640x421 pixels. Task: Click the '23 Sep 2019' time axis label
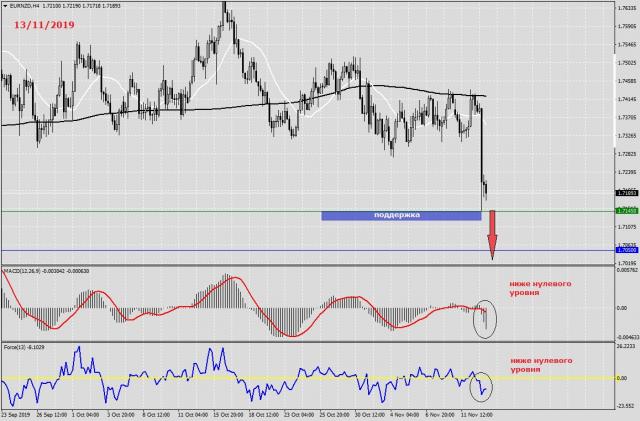click(x=18, y=413)
